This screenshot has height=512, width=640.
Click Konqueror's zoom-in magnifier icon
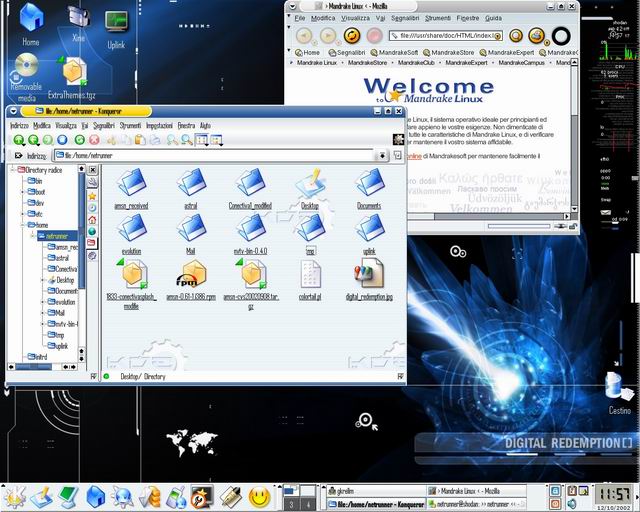click(x=172, y=140)
